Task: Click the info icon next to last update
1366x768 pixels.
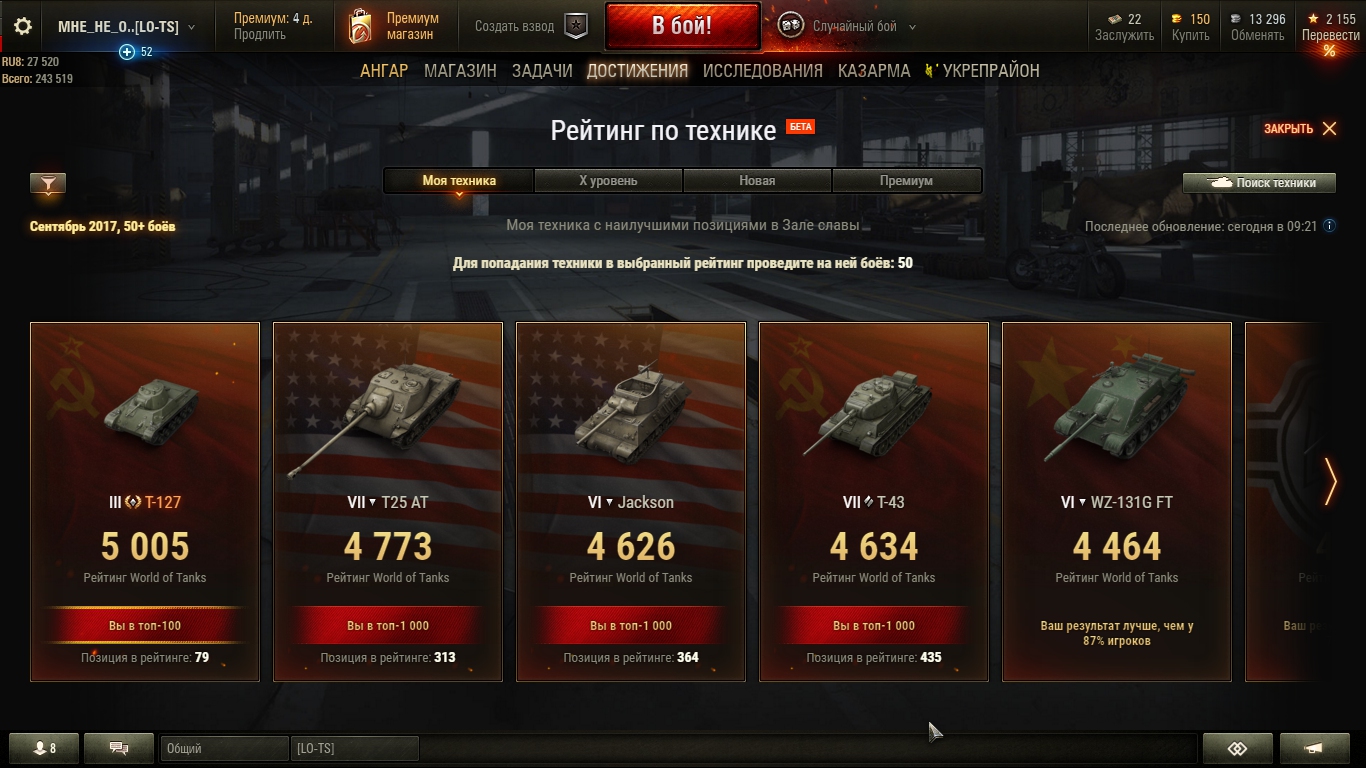Action: (1329, 226)
